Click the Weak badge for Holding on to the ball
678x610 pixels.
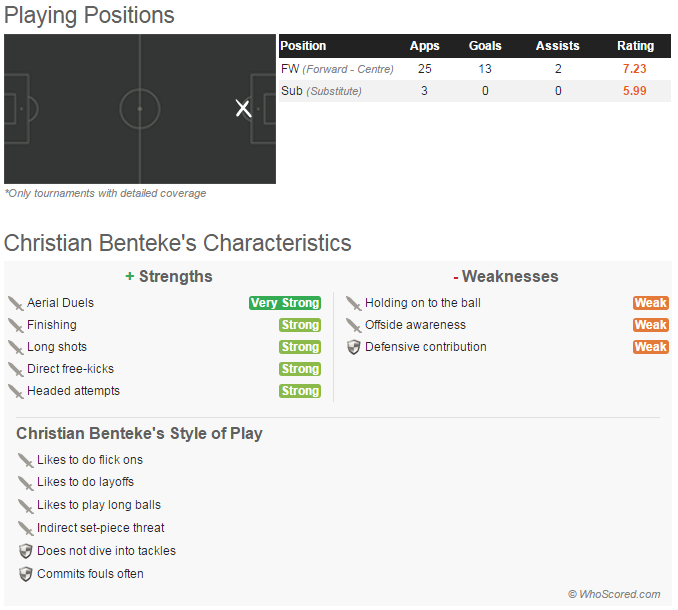pyautogui.click(x=650, y=303)
